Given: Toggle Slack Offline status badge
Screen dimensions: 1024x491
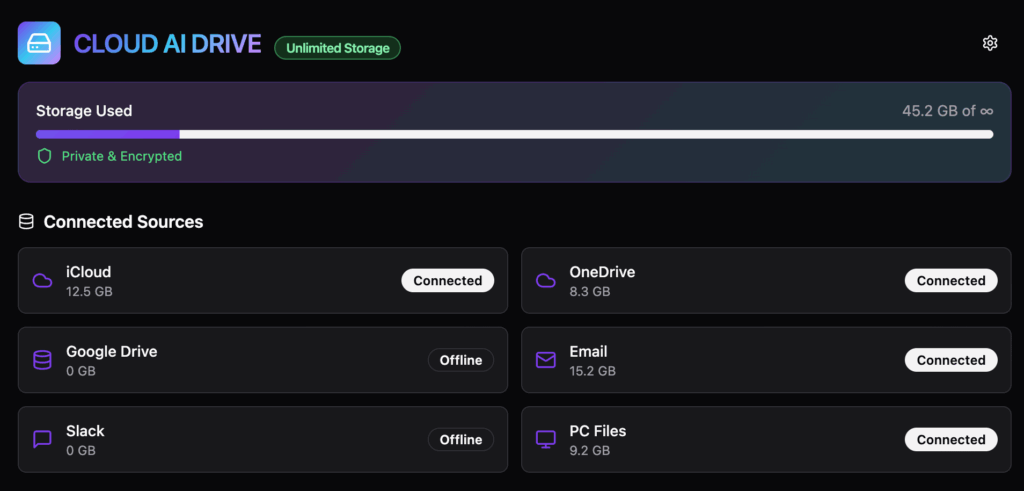Looking at the screenshot, I should tap(460, 439).
